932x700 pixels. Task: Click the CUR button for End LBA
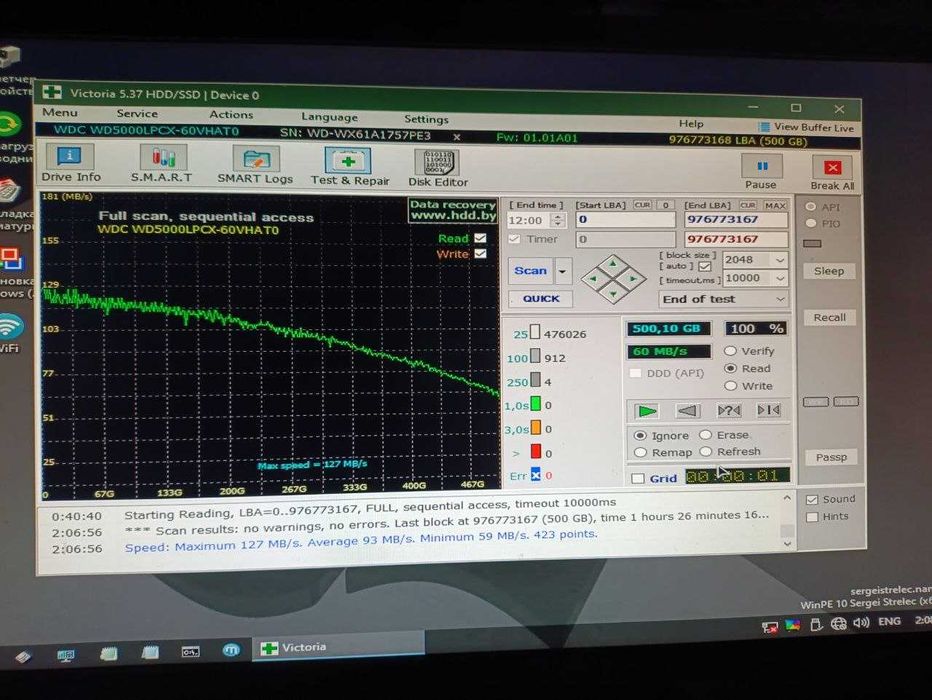pos(748,205)
